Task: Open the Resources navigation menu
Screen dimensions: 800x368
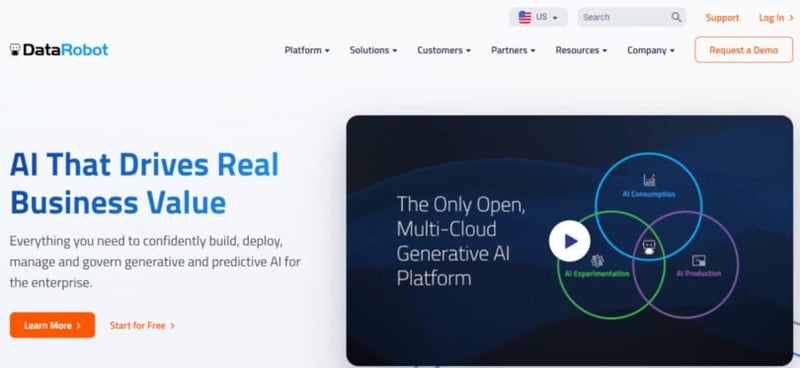Action: click(581, 50)
